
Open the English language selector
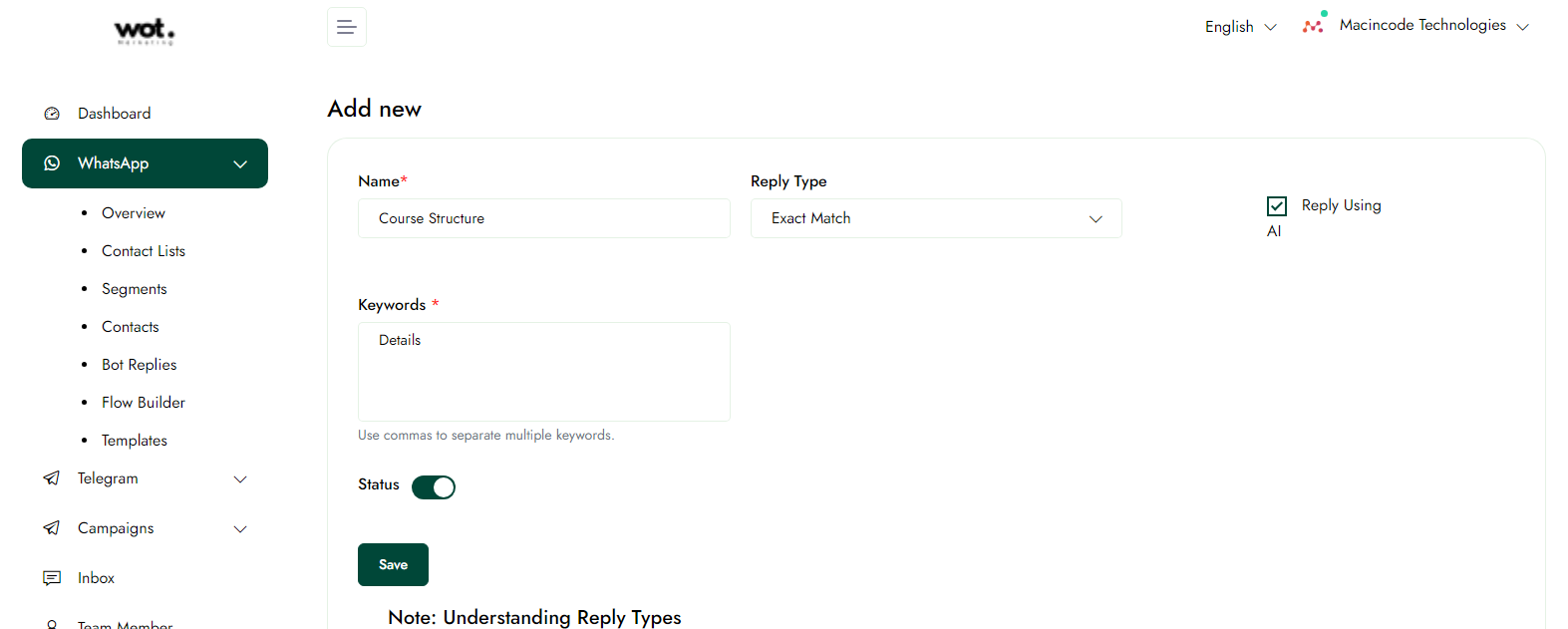(x=1239, y=27)
